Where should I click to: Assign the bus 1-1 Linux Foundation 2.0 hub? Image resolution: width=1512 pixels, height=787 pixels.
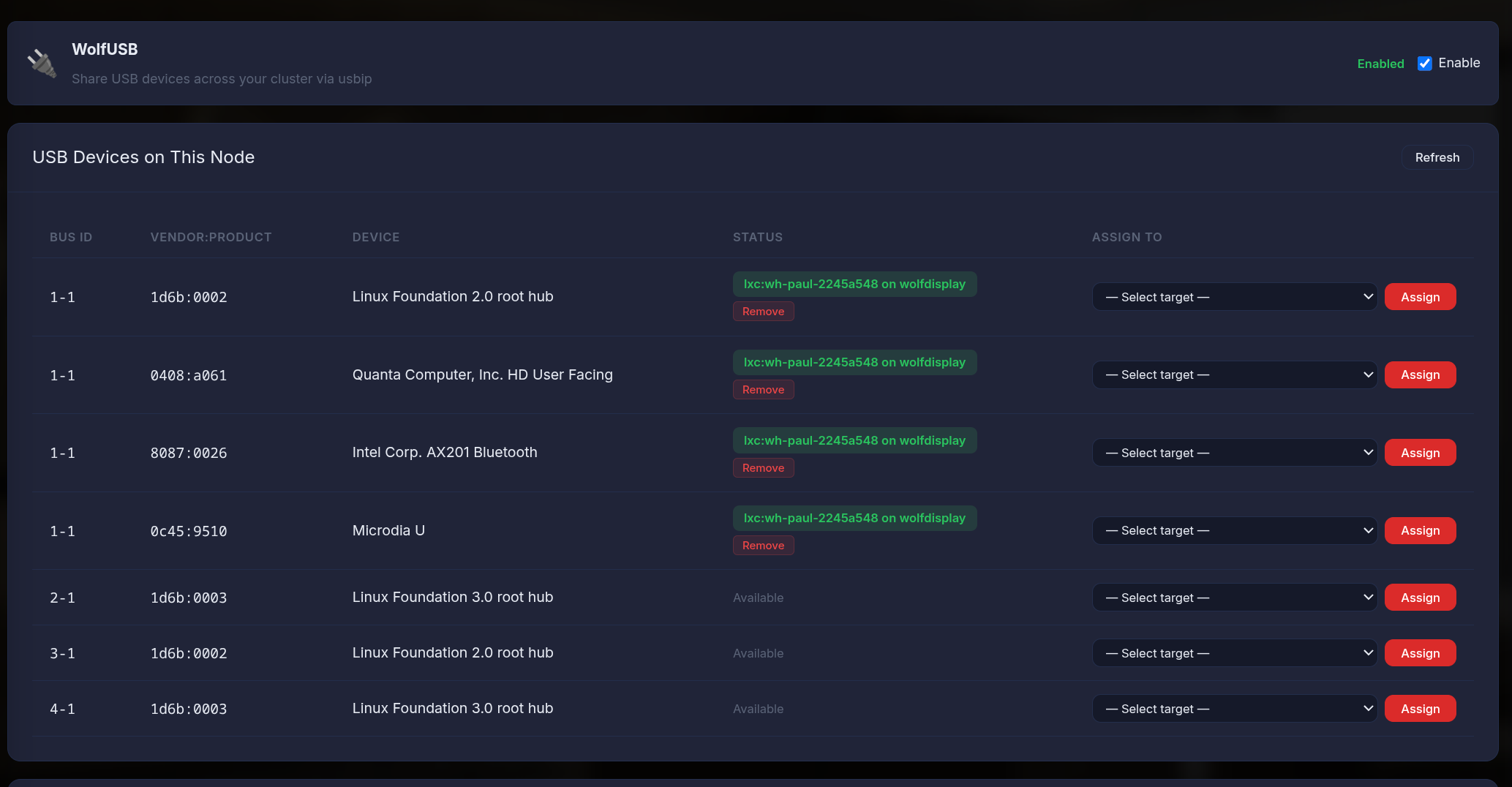(1420, 297)
